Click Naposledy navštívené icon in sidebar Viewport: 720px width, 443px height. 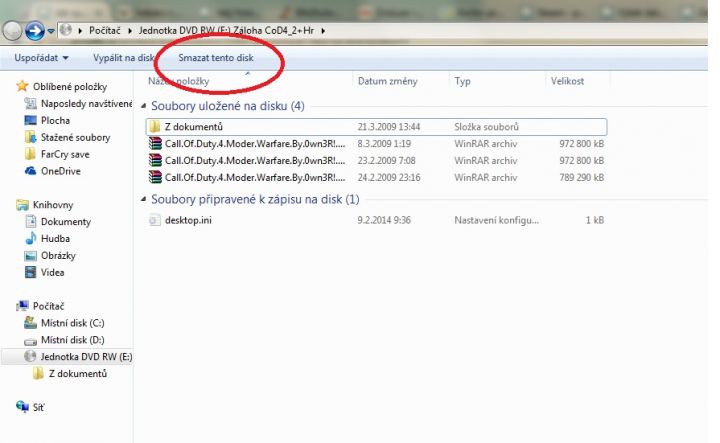click(30, 104)
